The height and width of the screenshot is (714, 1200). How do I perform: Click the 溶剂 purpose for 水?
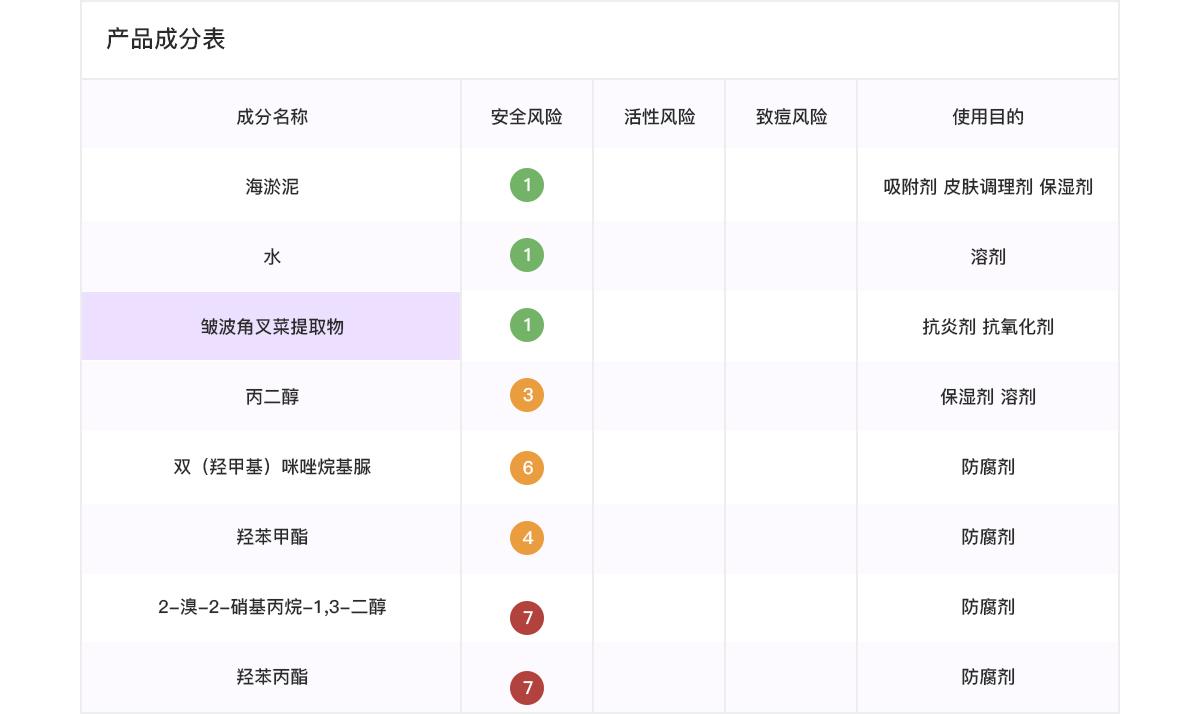(988, 257)
